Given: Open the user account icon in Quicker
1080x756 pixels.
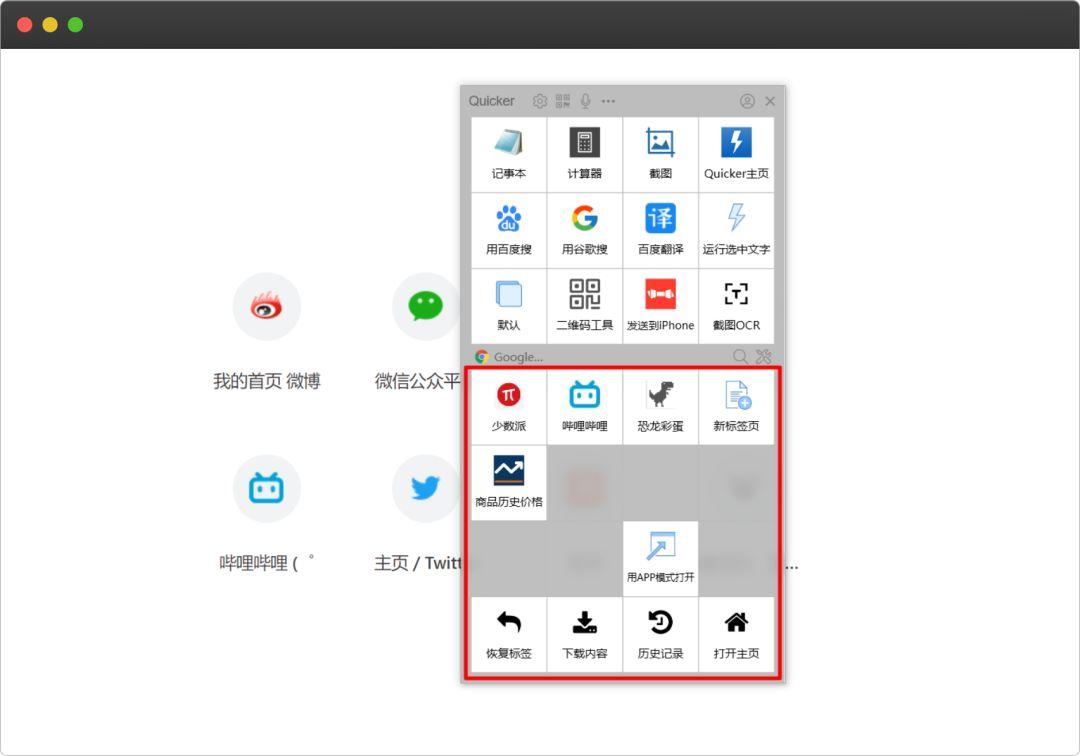Looking at the screenshot, I should 747,101.
